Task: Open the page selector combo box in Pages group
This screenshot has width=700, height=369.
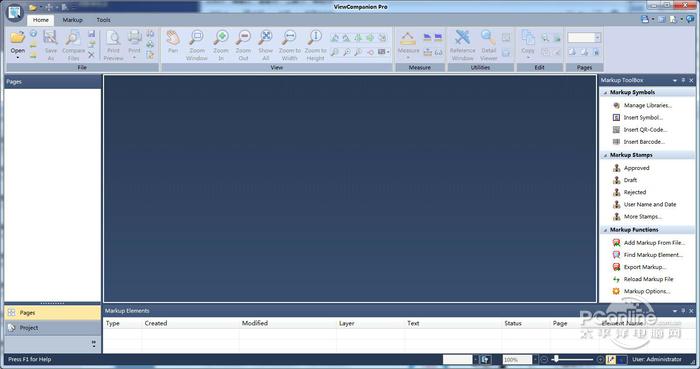Action: pos(584,38)
